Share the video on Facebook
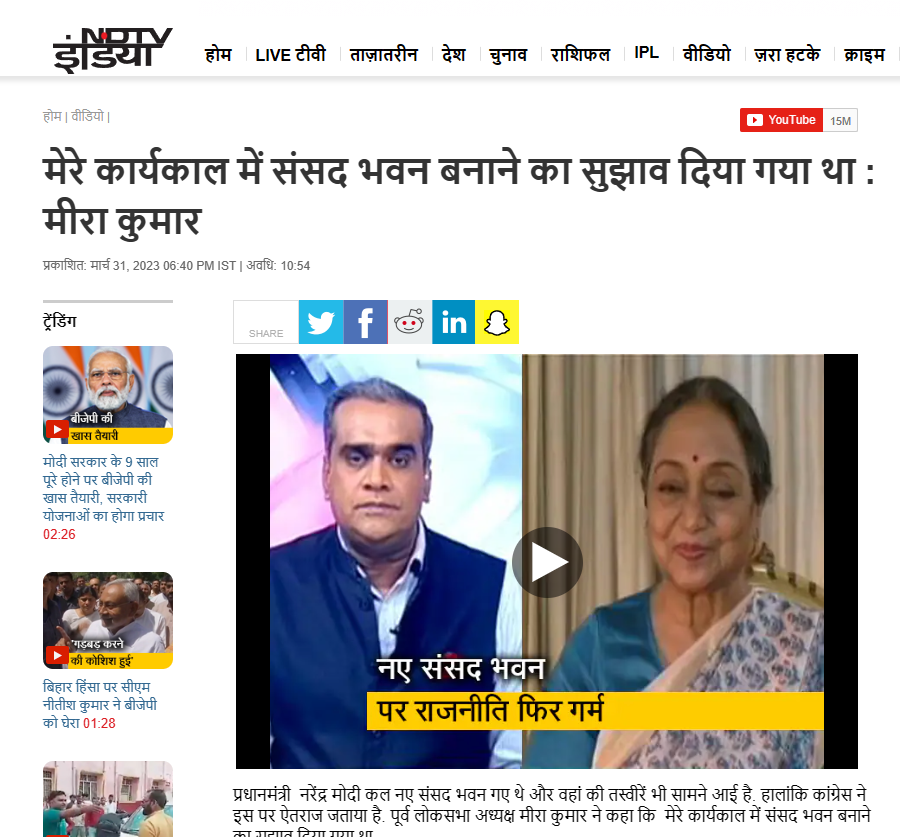 click(366, 322)
